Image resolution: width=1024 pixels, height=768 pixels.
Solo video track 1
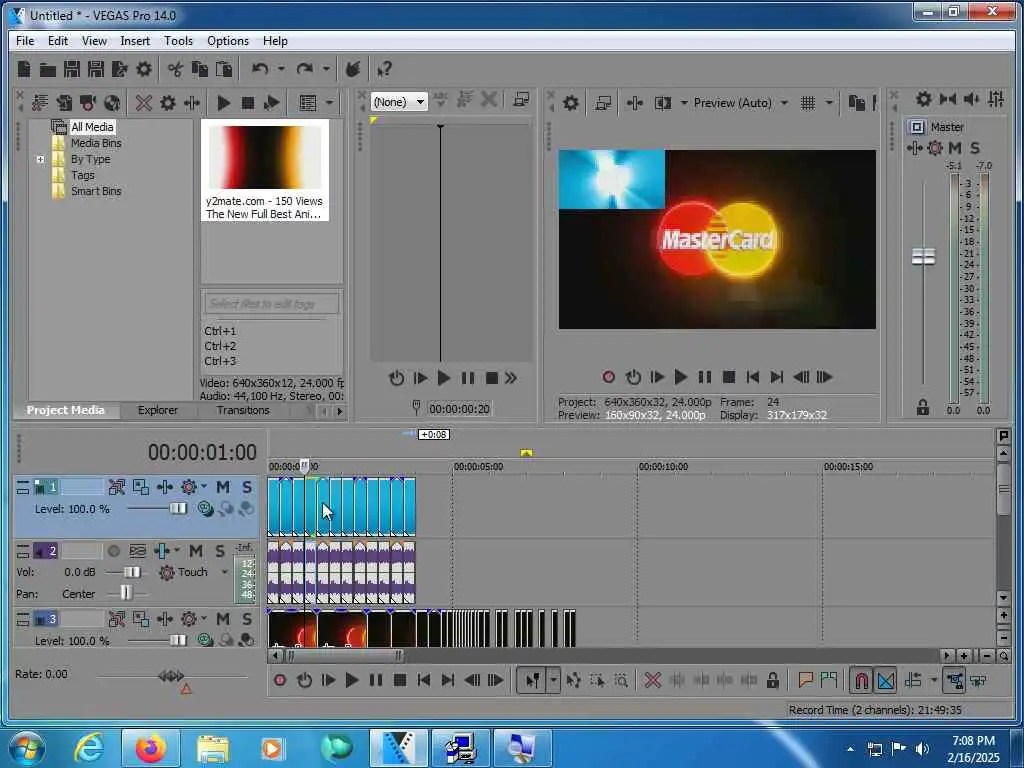tap(247, 487)
